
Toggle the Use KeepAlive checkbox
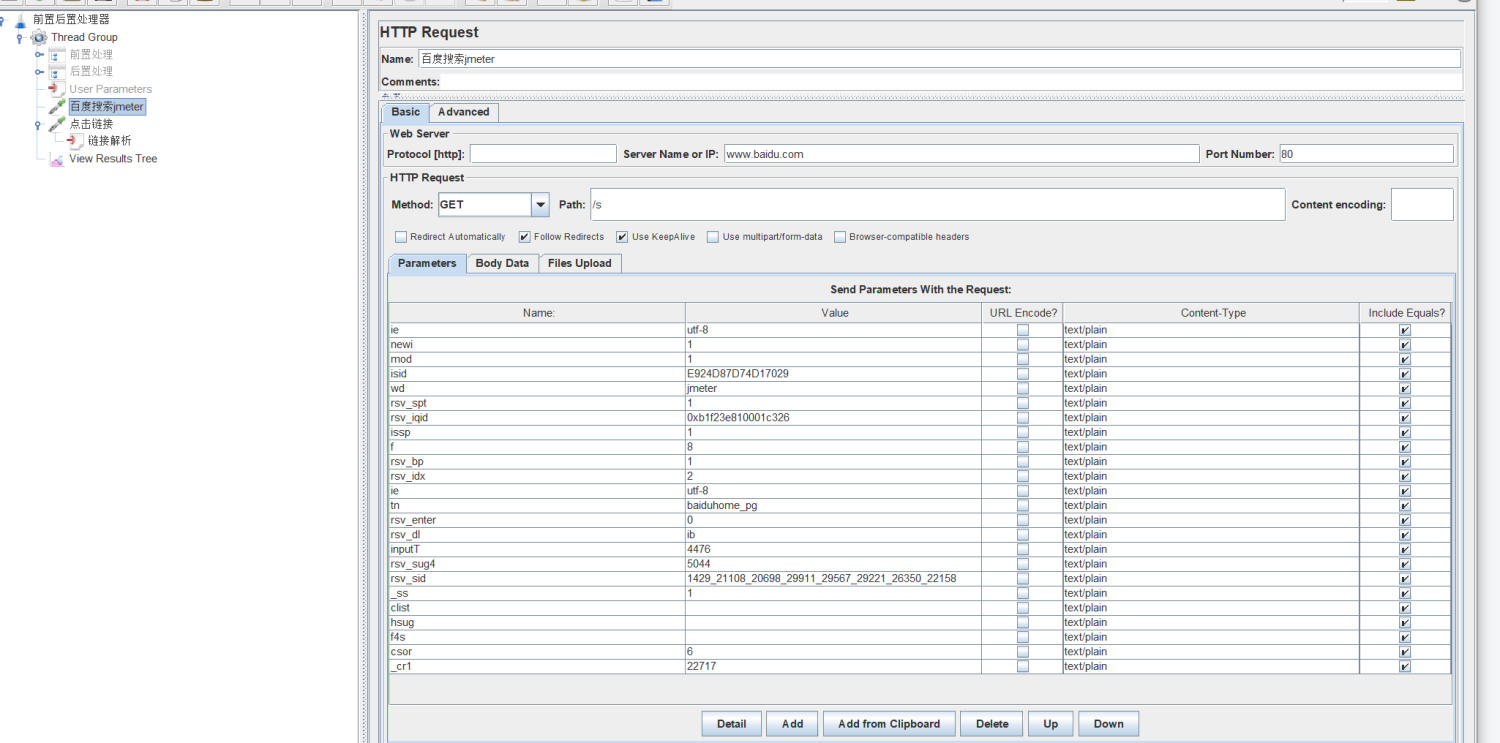622,237
